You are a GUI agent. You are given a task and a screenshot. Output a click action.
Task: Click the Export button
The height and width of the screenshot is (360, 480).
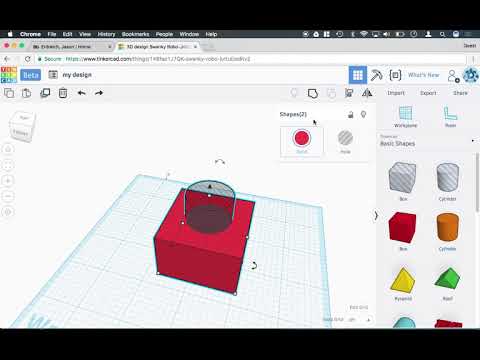(x=428, y=93)
